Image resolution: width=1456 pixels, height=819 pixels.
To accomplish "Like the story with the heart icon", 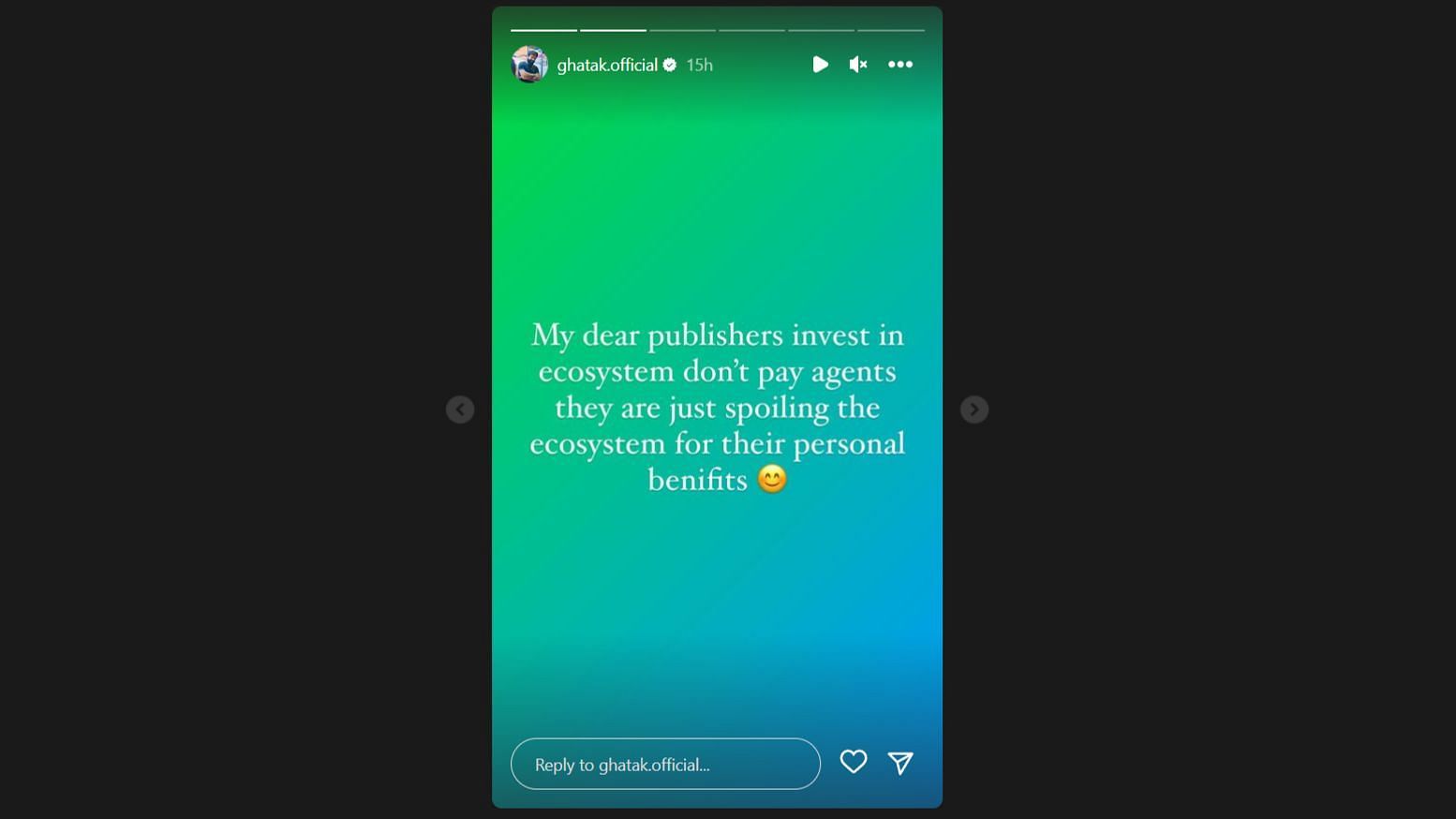I will click(854, 762).
